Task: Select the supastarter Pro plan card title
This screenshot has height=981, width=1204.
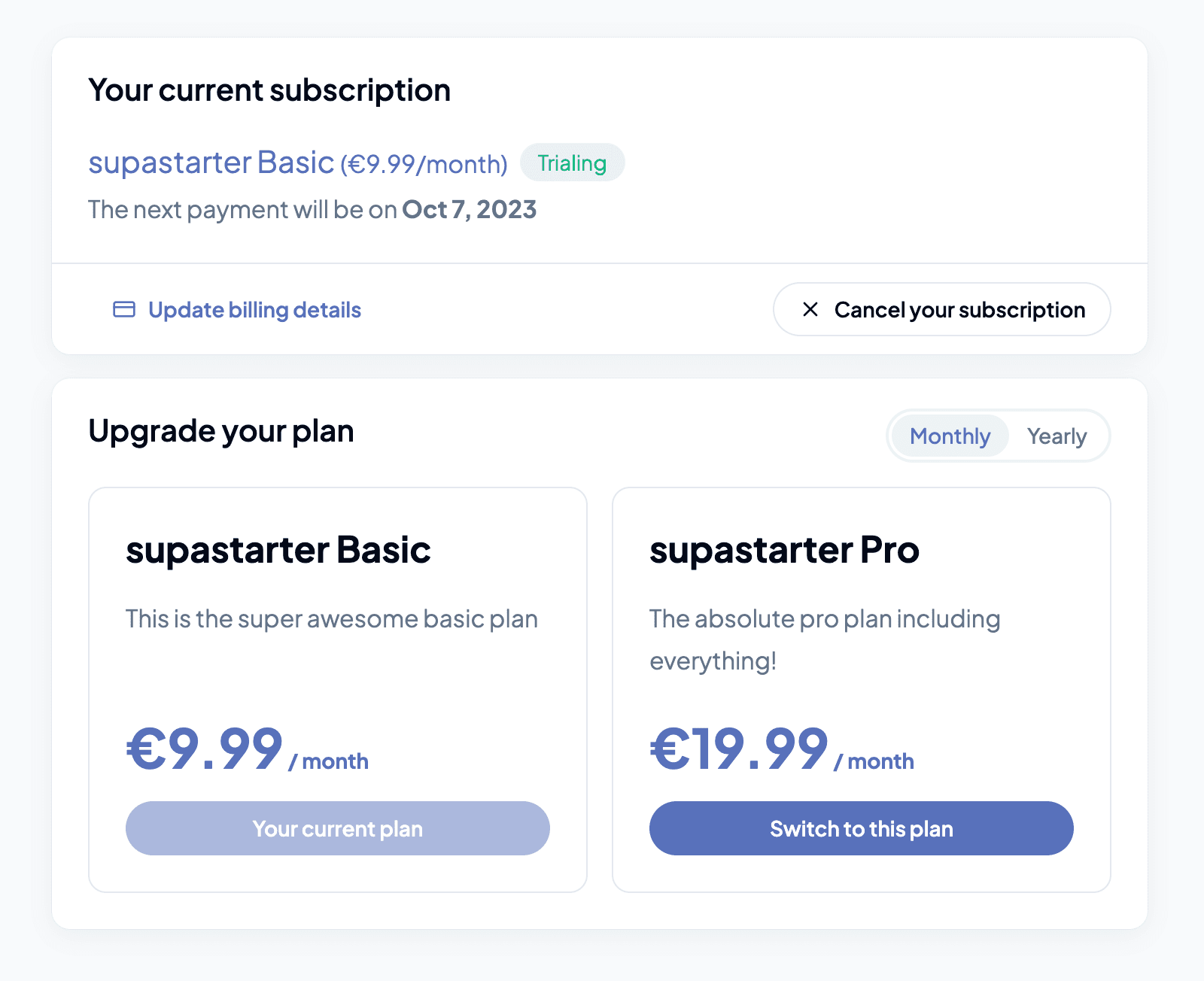Action: [x=784, y=550]
